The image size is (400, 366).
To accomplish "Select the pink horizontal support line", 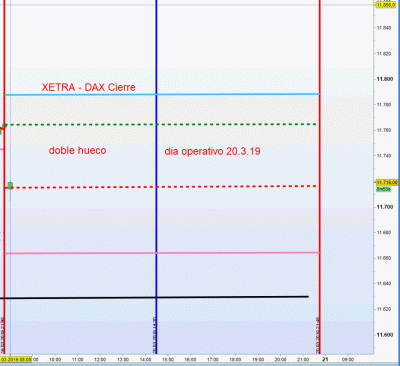I will (x=162, y=253).
